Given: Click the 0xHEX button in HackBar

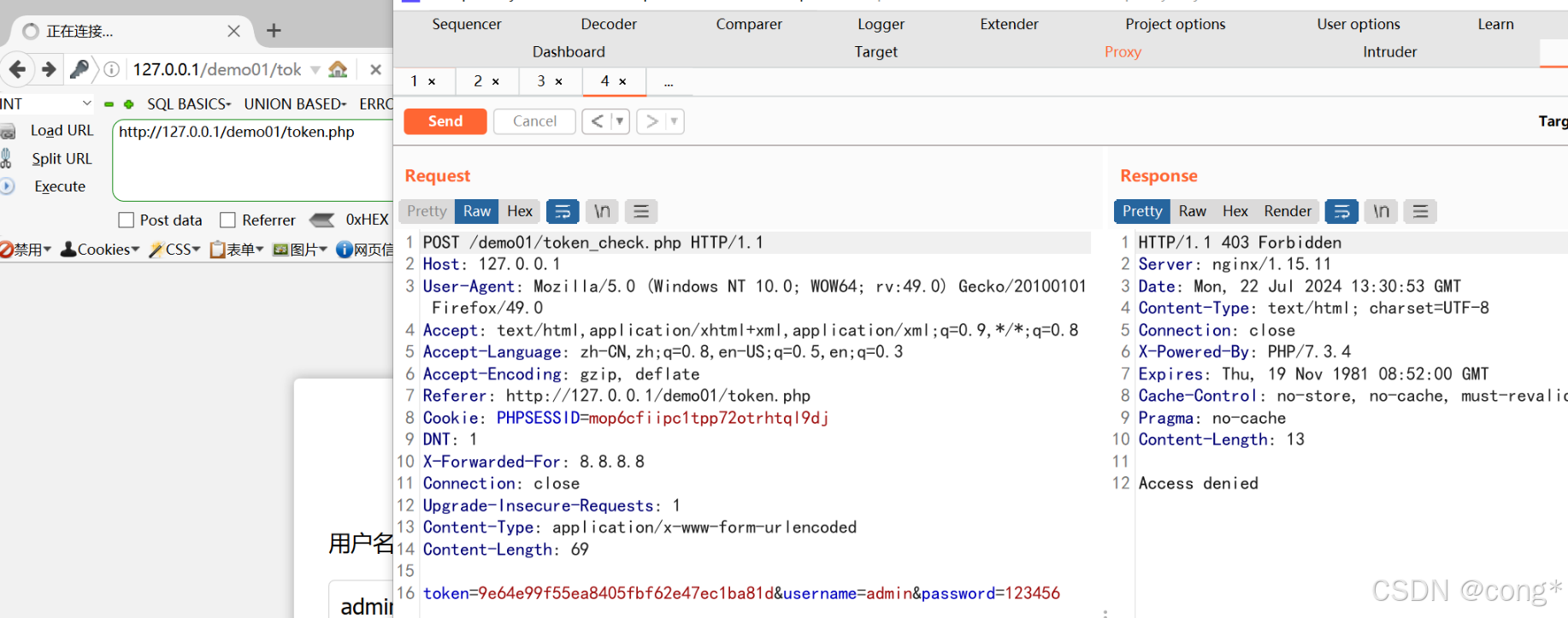Looking at the screenshot, I should pos(367,220).
